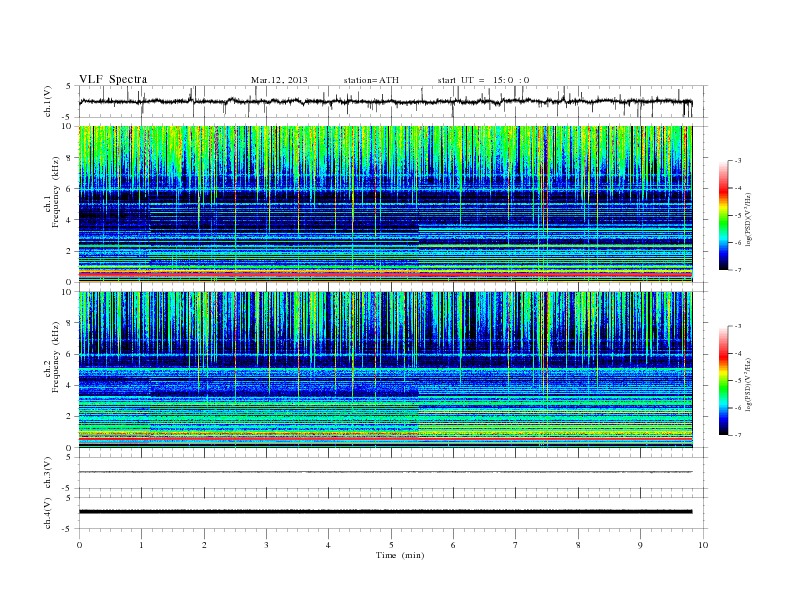Click the ch.2 spectrogram color bar
Viewport: 792px width, 612px height.
(723, 380)
